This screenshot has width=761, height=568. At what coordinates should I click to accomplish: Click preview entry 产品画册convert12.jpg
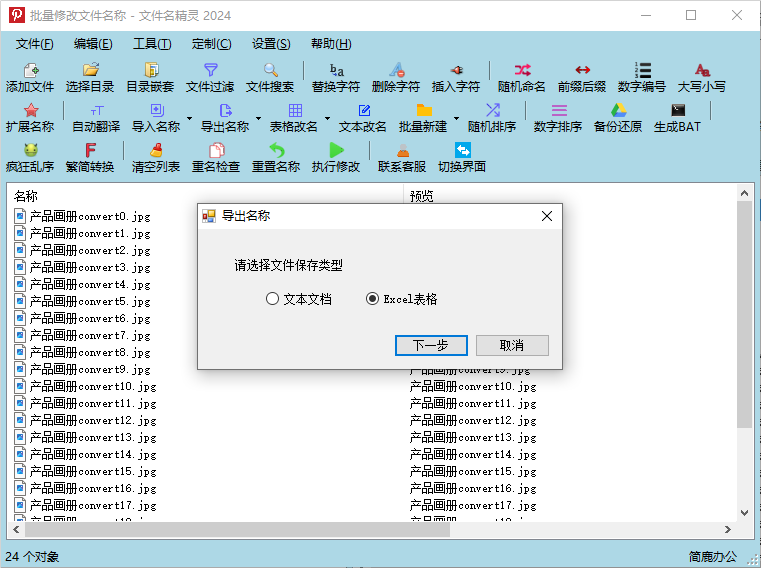(473, 420)
